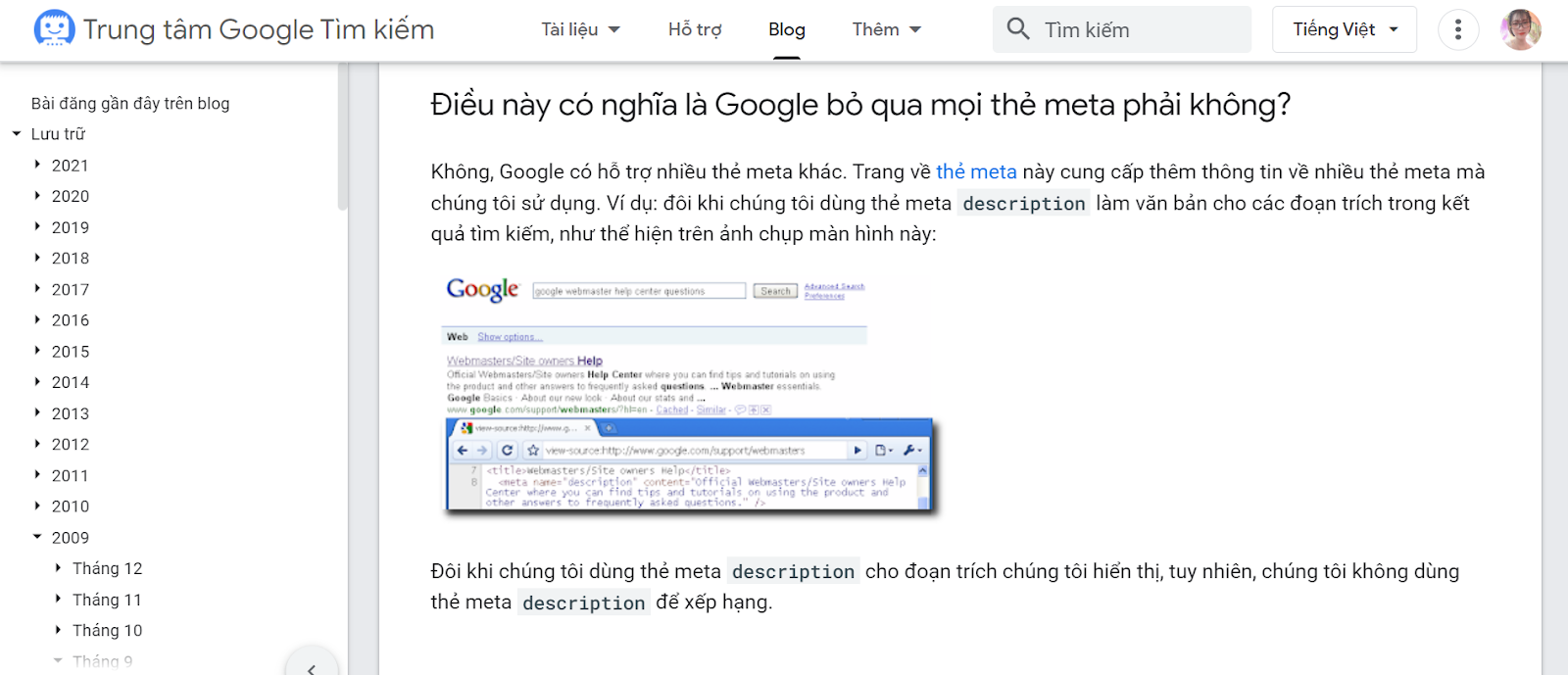Expand the 2017 archive

tap(37, 289)
